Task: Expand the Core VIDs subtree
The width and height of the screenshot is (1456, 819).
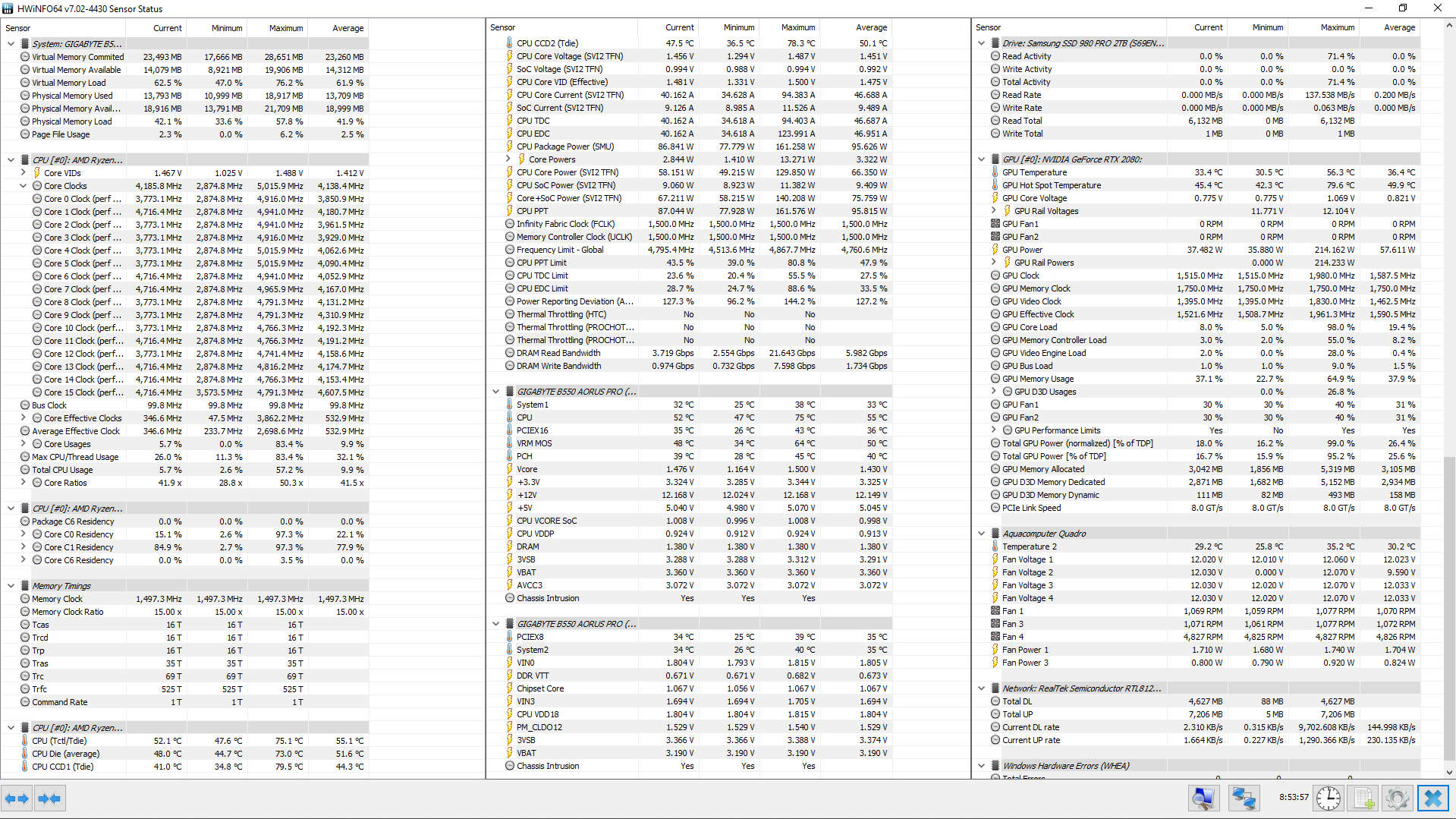Action: [23, 173]
